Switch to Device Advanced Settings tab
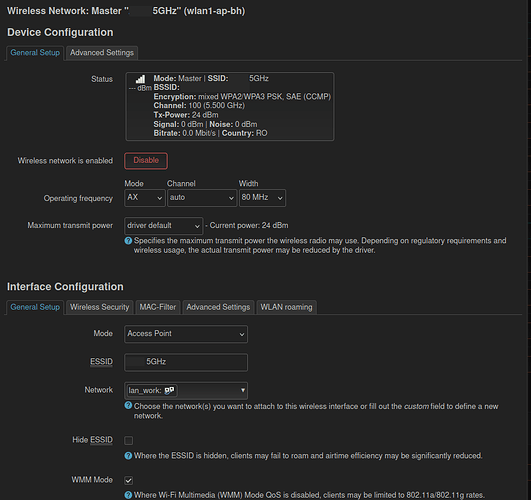This screenshot has width=531, height=500. 102,53
